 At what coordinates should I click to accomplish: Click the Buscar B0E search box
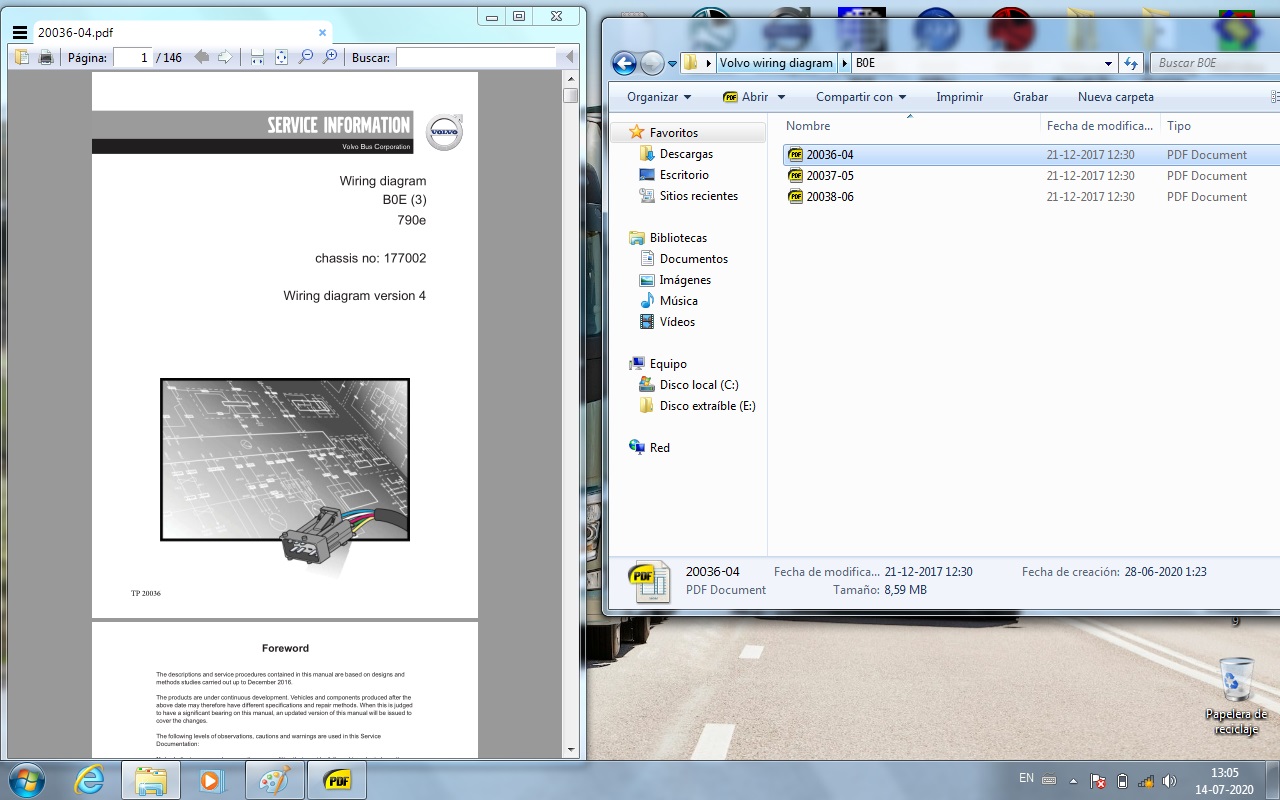tap(1214, 63)
